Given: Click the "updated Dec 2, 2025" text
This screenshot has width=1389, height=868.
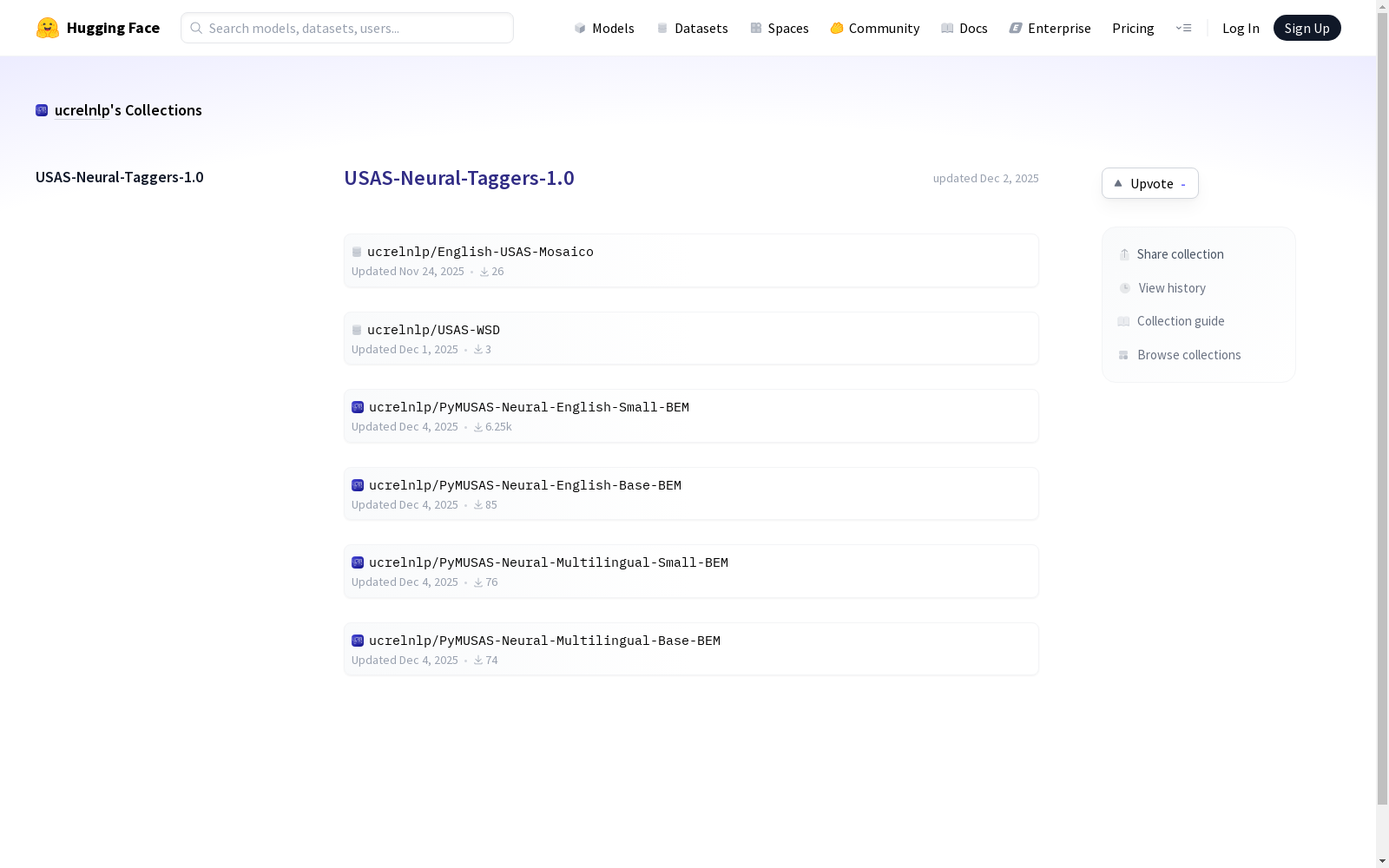Looking at the screenshot, I should (x=986, y=178).
